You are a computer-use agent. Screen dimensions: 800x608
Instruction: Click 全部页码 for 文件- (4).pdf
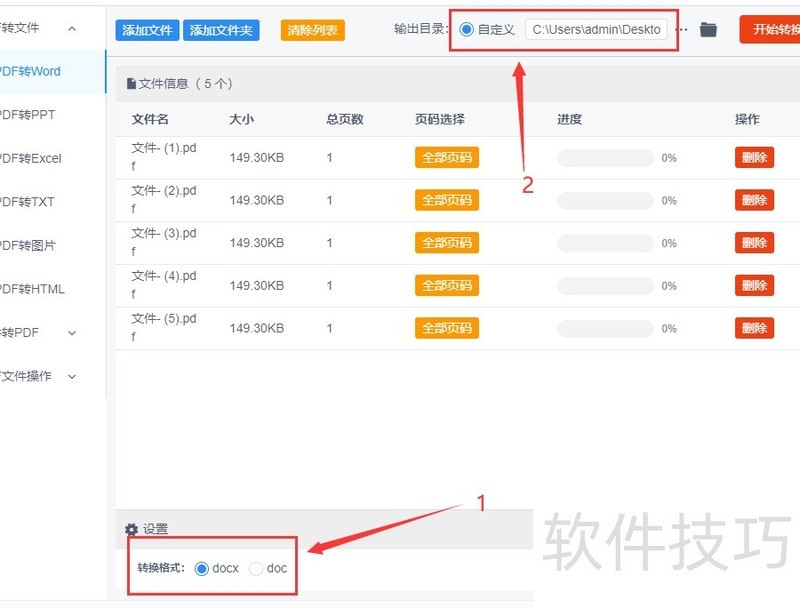tap(447, 285)
